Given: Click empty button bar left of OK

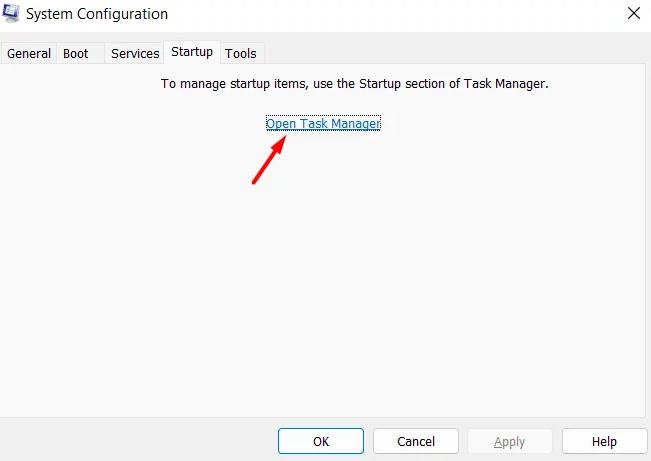Looking at the screenshot, I should (x=139, y=440).
